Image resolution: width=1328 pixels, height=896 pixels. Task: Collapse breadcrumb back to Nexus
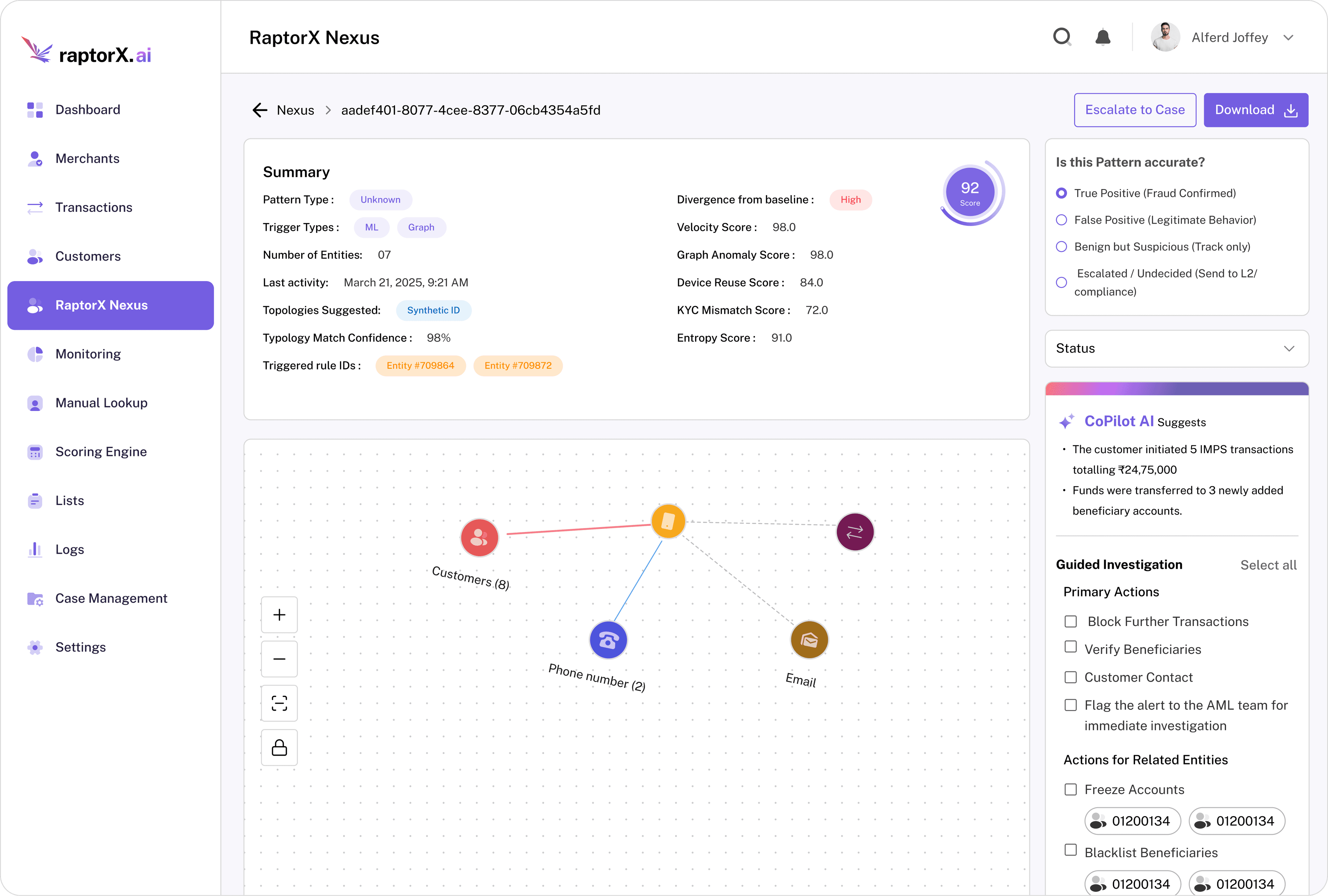295,110
